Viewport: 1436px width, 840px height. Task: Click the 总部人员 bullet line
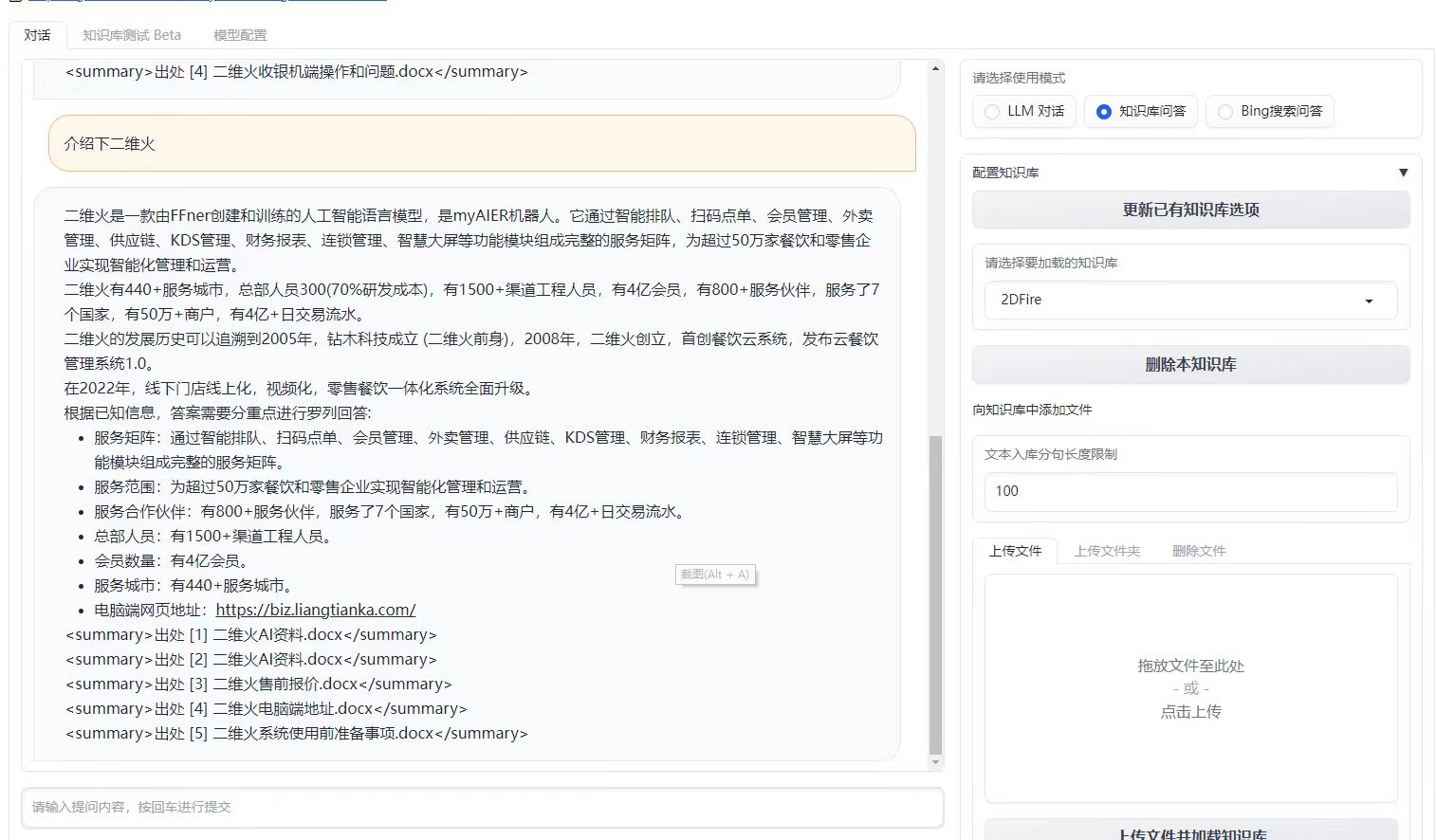(214, 536)
